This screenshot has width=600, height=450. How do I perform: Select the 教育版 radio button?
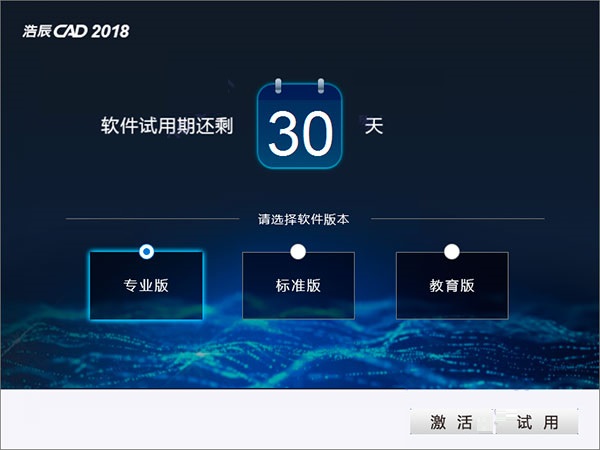tap(452, 251)
